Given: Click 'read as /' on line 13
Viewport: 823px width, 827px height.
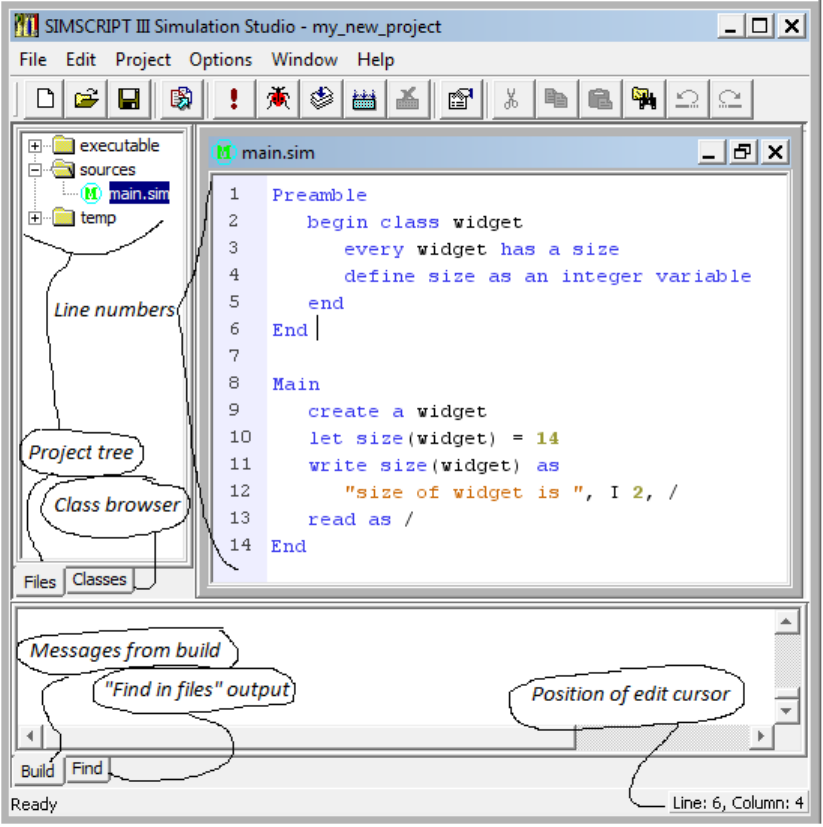Looking at the screenshot, I should tap(360, 520).
